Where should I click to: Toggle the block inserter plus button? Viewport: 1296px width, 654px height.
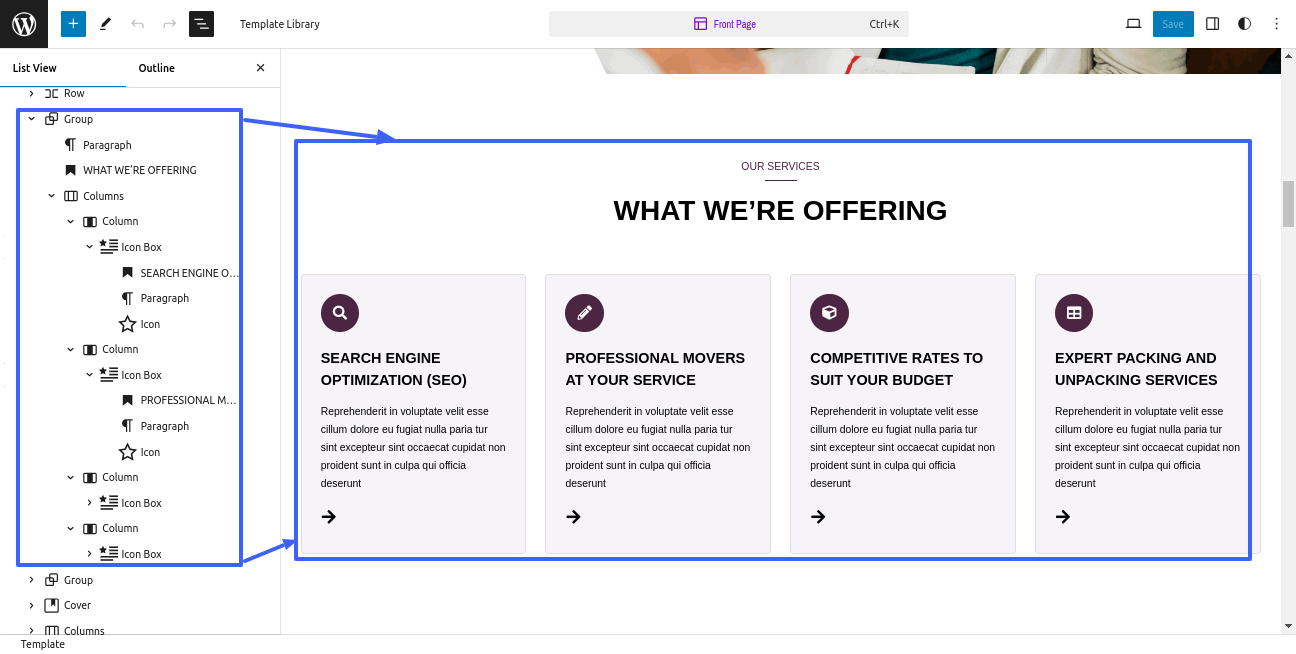(x=73, y=24)
